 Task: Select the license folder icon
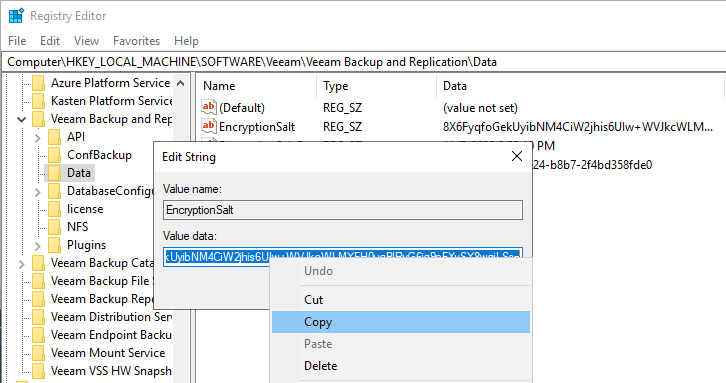54,209
